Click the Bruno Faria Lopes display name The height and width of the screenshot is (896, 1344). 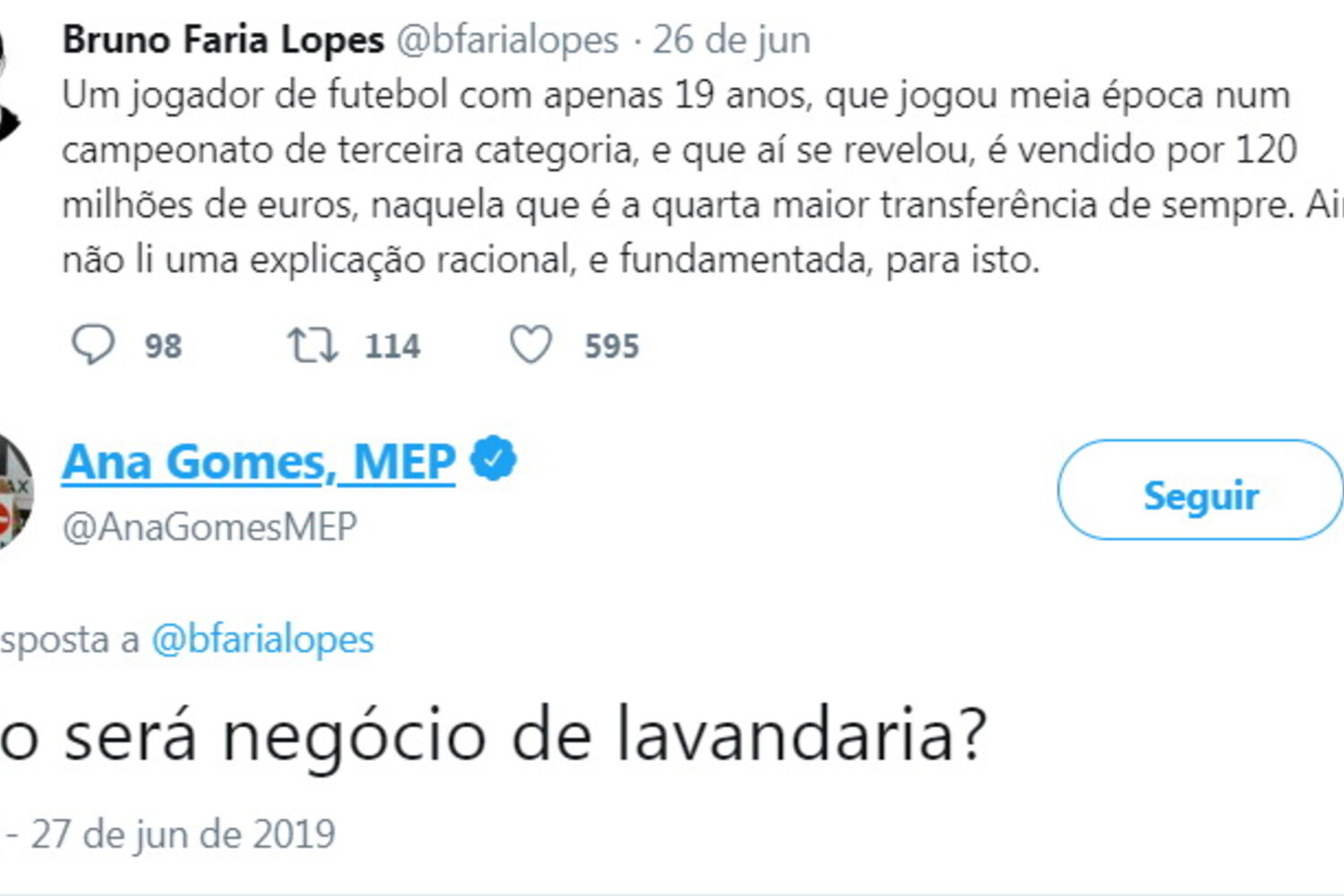223,39
